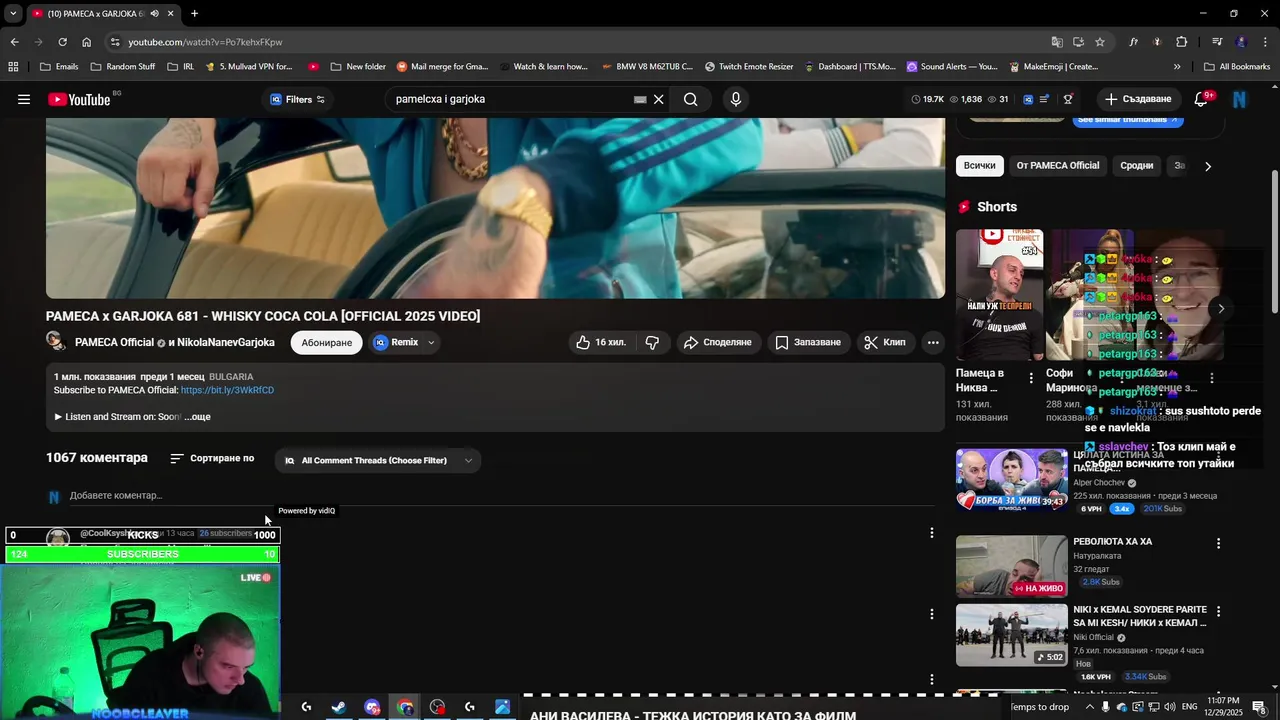Click the Добавете коментар input field
The image size is (1280, 720).
click(x=500, y=496)
